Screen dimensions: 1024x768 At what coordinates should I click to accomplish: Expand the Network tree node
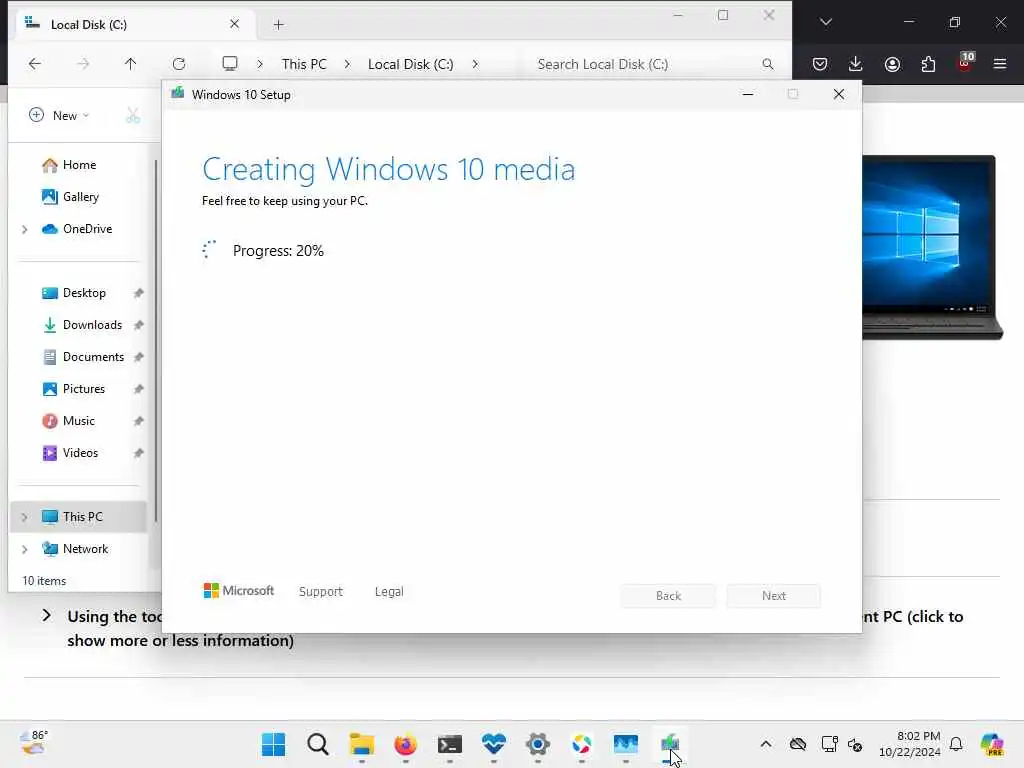pos(25,549)
